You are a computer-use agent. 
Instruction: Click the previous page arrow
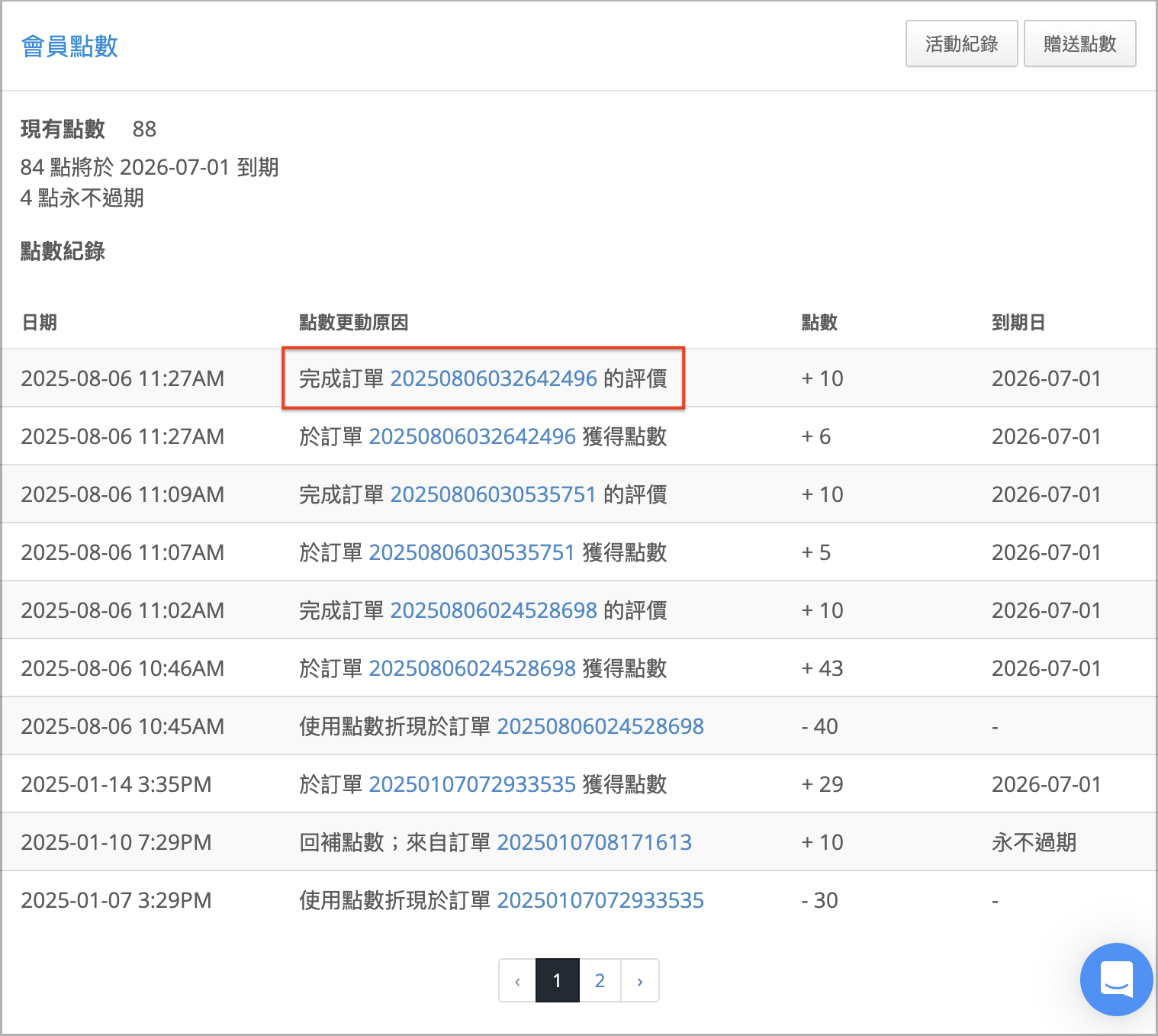(517, 980)
